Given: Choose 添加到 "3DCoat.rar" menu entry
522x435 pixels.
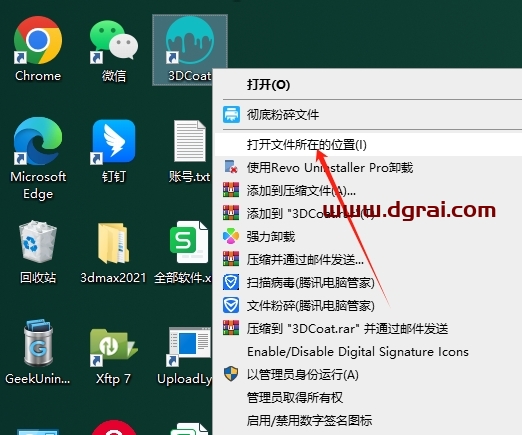Looking at the screenshot, I should point(368,213).
